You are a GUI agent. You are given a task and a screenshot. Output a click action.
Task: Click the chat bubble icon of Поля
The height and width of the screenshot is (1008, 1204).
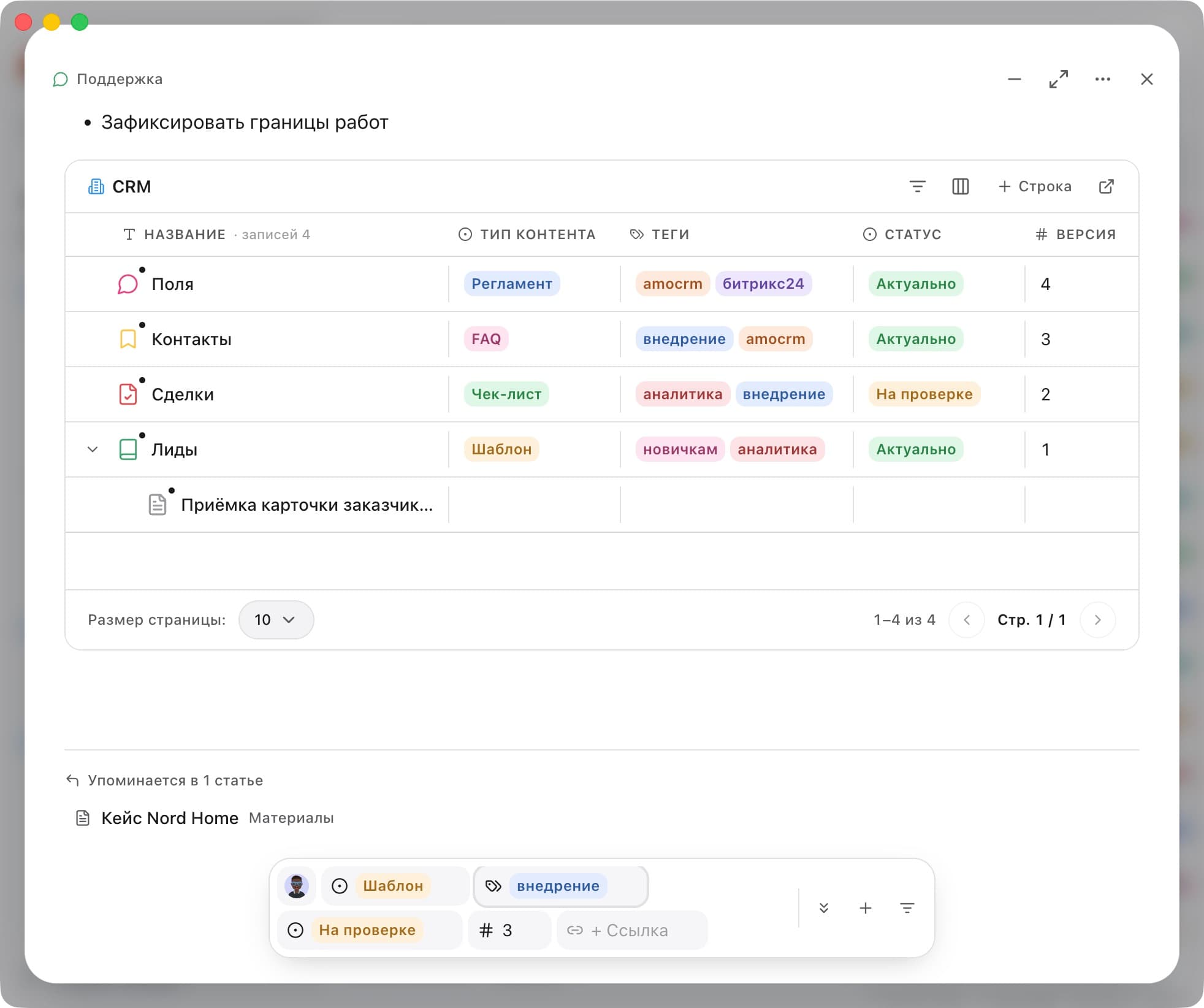pyautogui.click(x=128, y=284)
